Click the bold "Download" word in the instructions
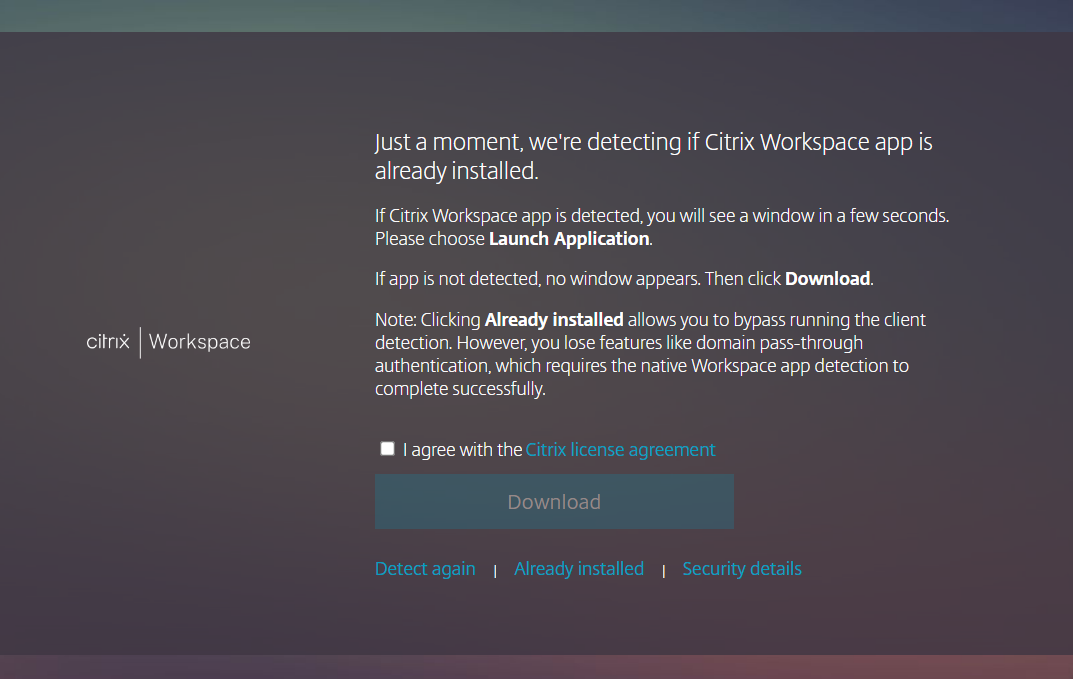Image resolution: width=1073 pixels, height=679 pixels. (x=828, y=279)
